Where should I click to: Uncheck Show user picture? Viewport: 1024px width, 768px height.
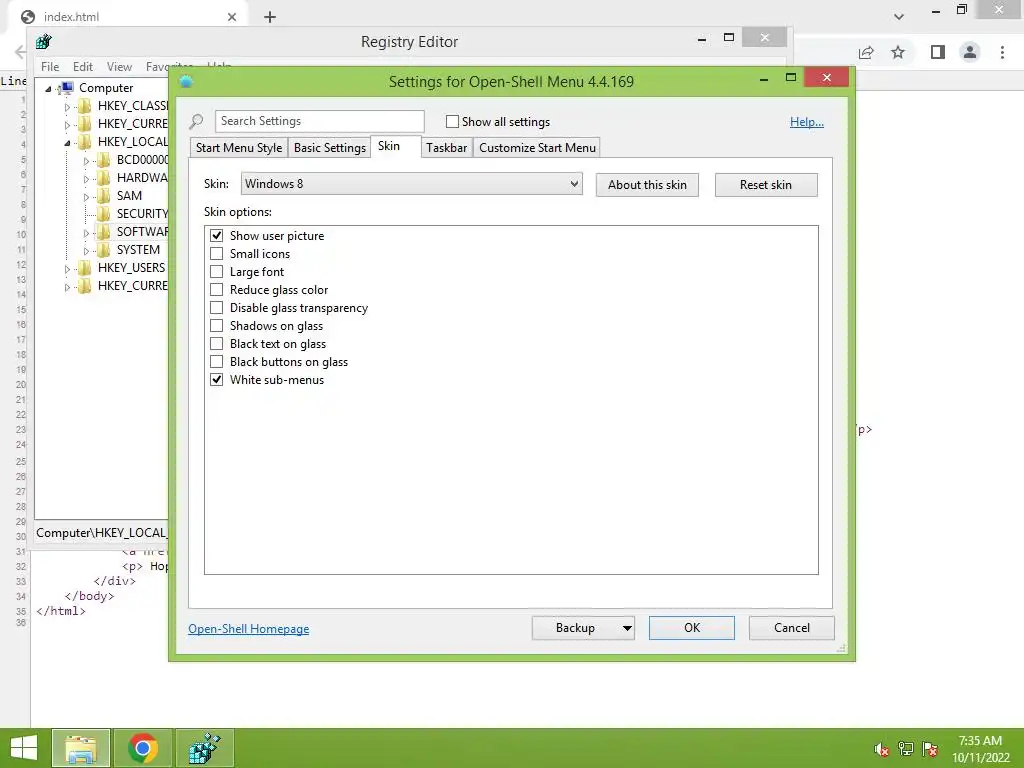pyautogui.click(x=216, y=236)
